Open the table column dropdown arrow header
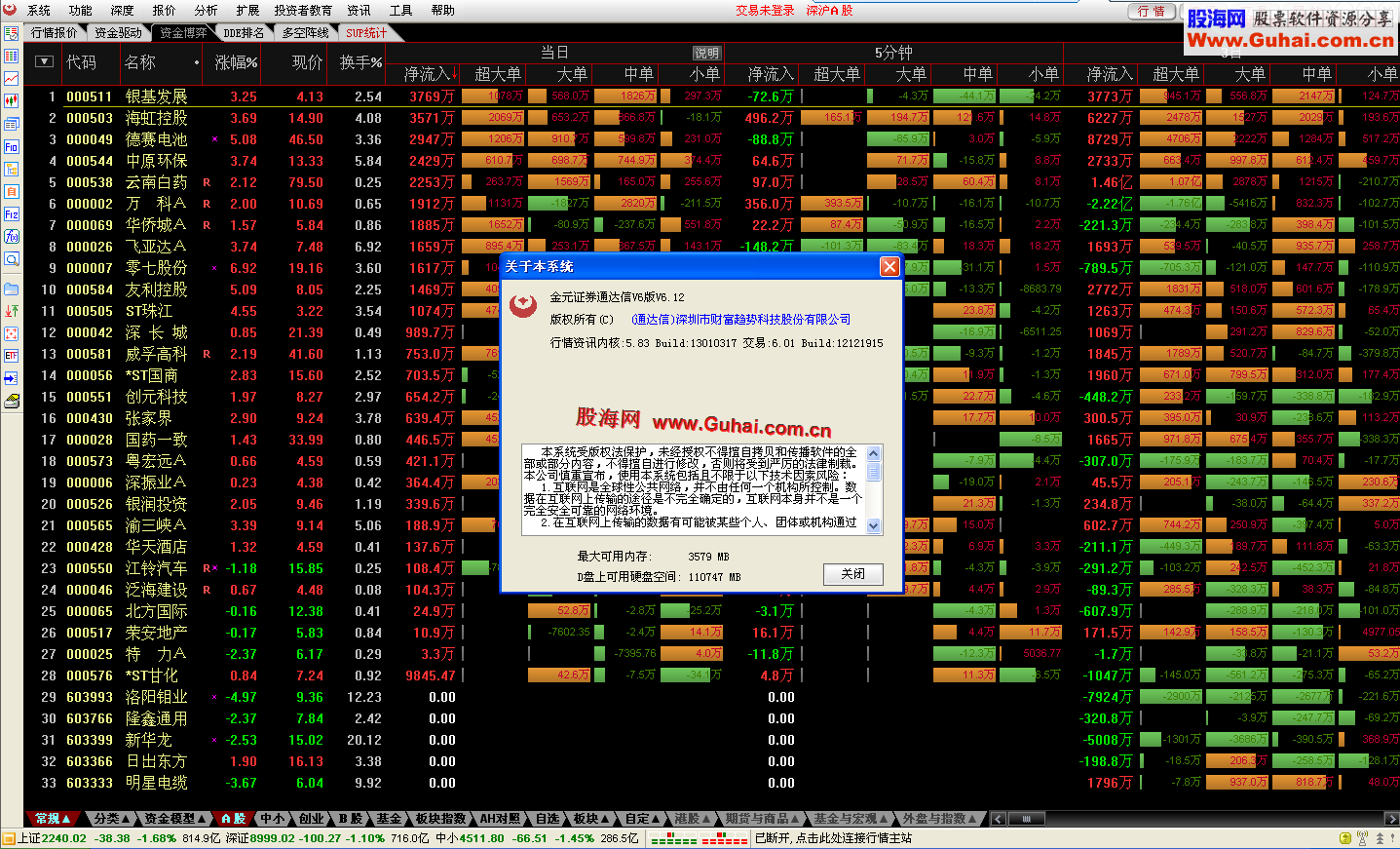The image size is (1400, 849). 44,61
